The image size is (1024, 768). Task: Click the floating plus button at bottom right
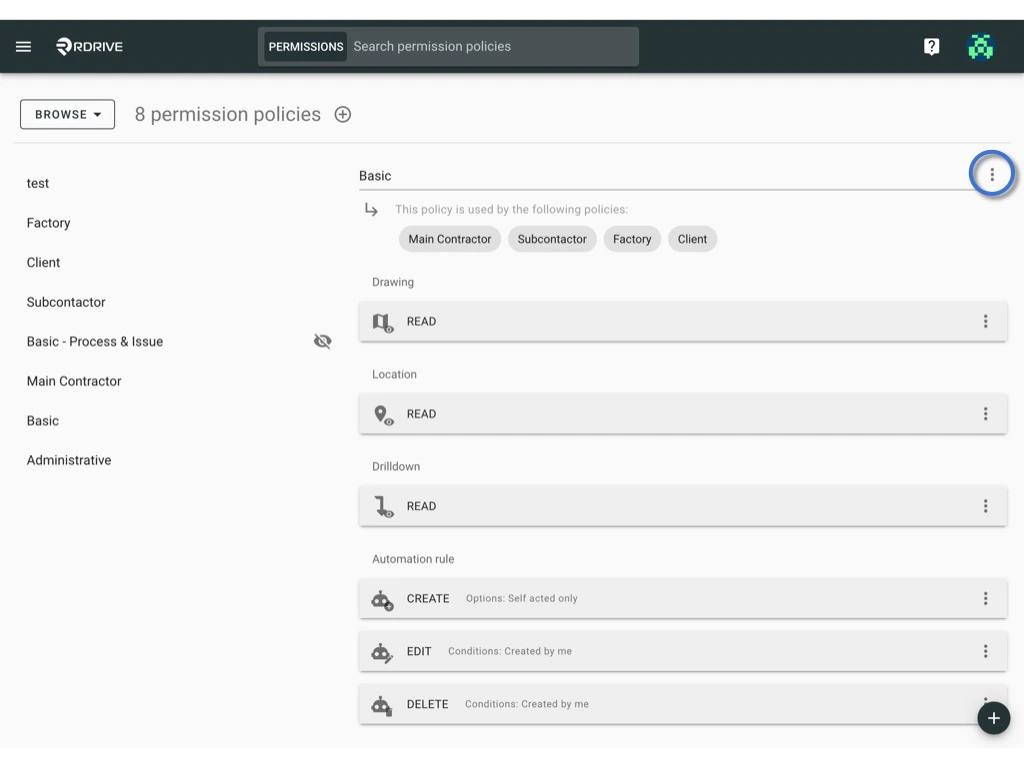[993, 718]
